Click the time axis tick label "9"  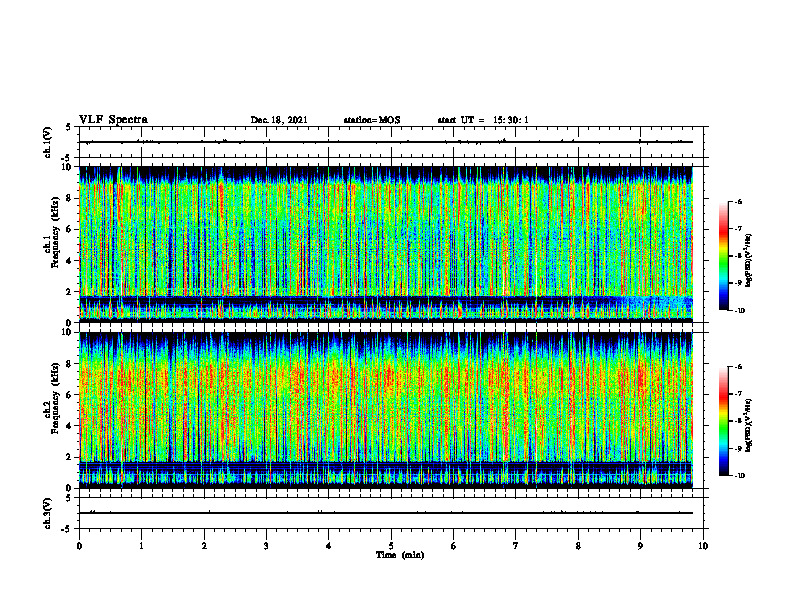click(640, 546)
